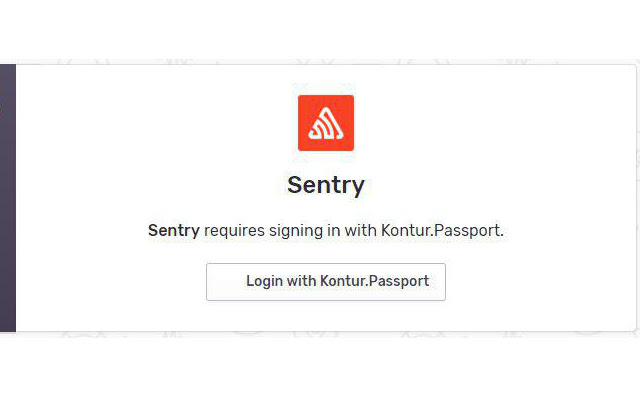640x400 pixels.
Task: Click the white wave glyph inside the logo
Action: 326,125
